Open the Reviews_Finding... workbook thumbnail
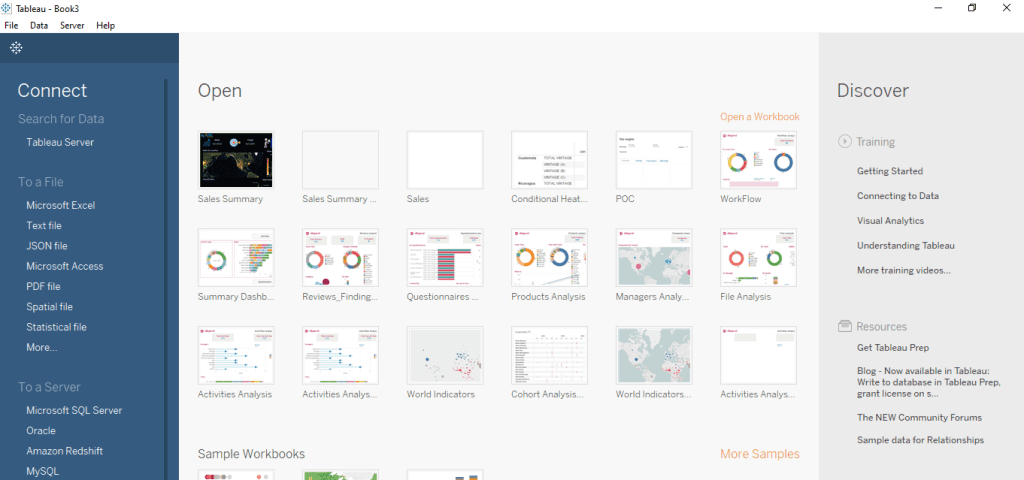The height and width of the screenshot is (480, 1024). [x=340, y=257]
